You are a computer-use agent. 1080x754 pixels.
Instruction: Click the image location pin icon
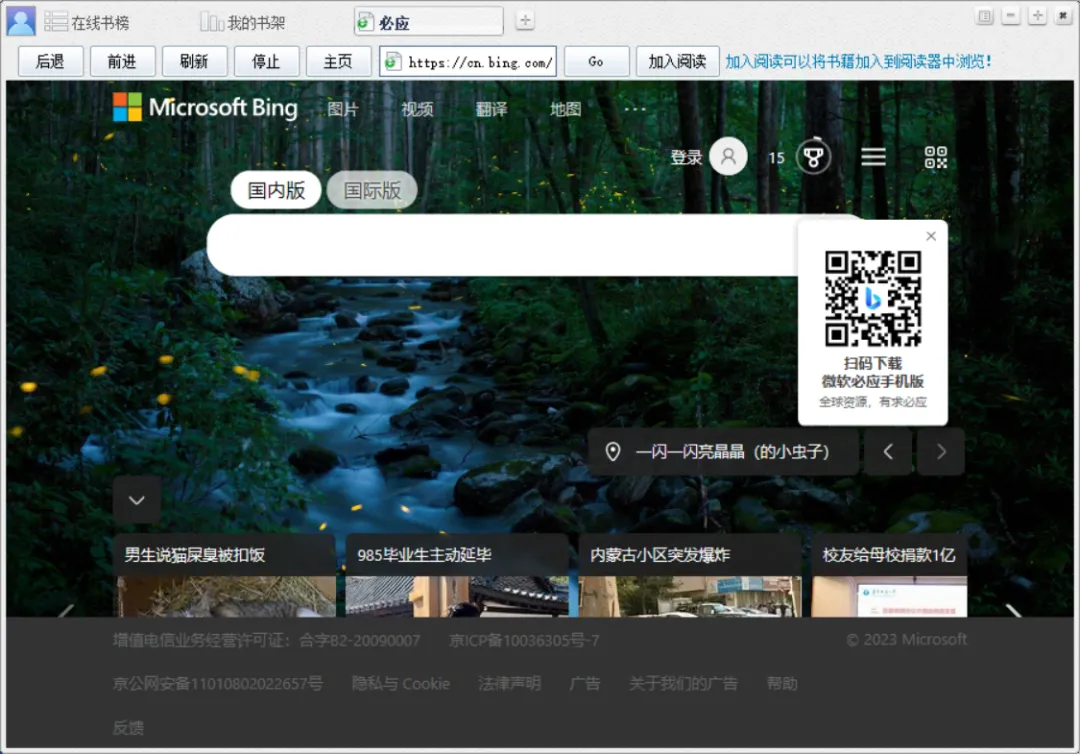click(x=612, y=452)
